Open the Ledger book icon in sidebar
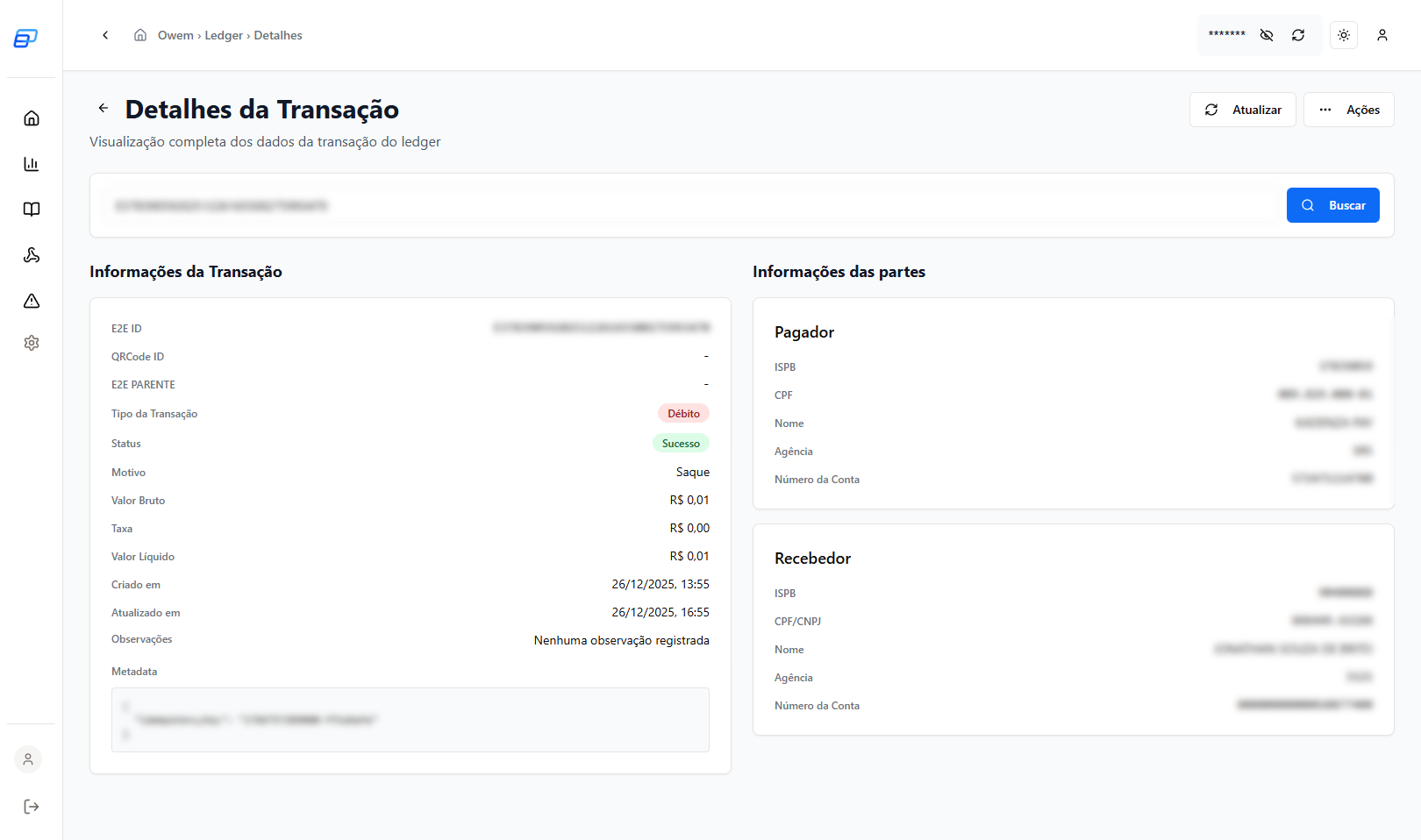The image size is (1421, 840). click(x=32, y=209)
